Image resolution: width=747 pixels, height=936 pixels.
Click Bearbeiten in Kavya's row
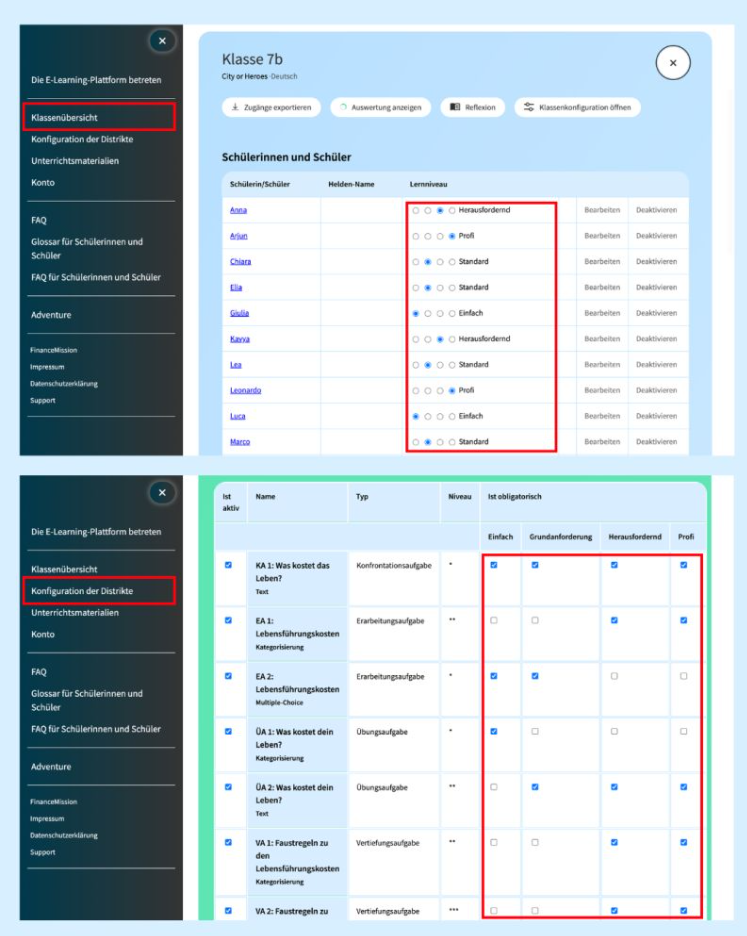[x=602, y=339]
